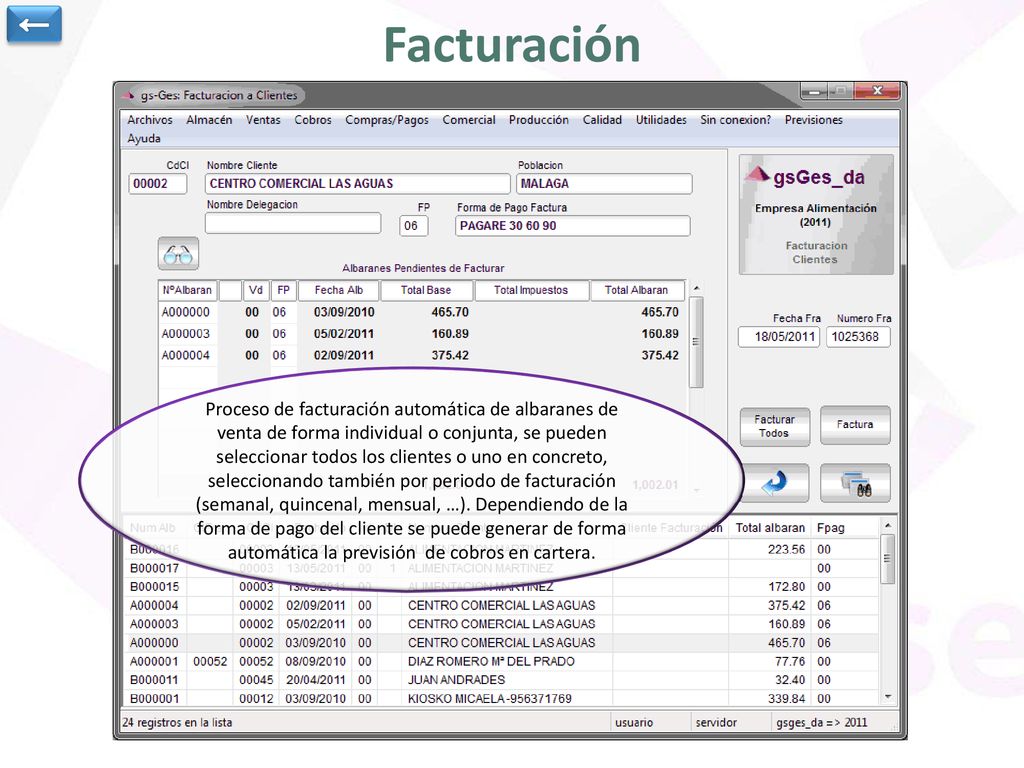1024x768 pixels.
Task: Click the binoculars preview icon button
Action: click(x=855, y=483)
